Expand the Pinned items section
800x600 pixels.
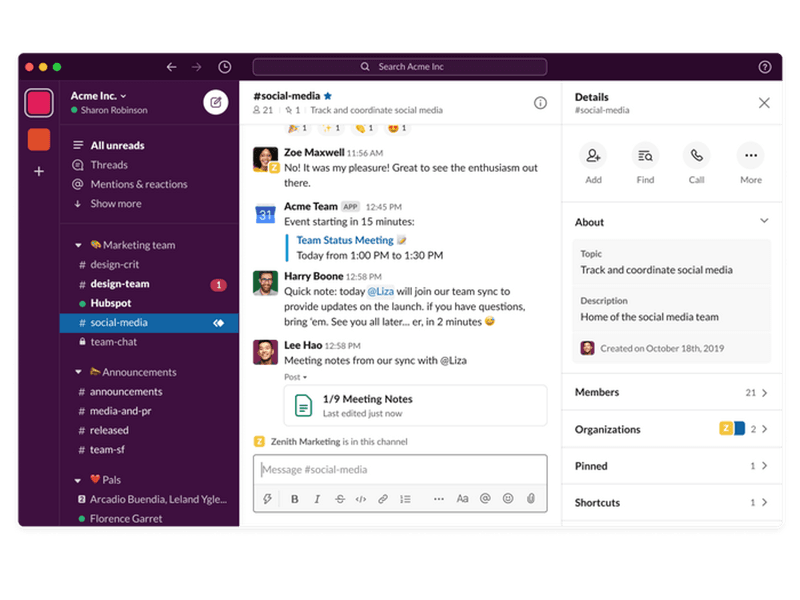click(671, 465)
